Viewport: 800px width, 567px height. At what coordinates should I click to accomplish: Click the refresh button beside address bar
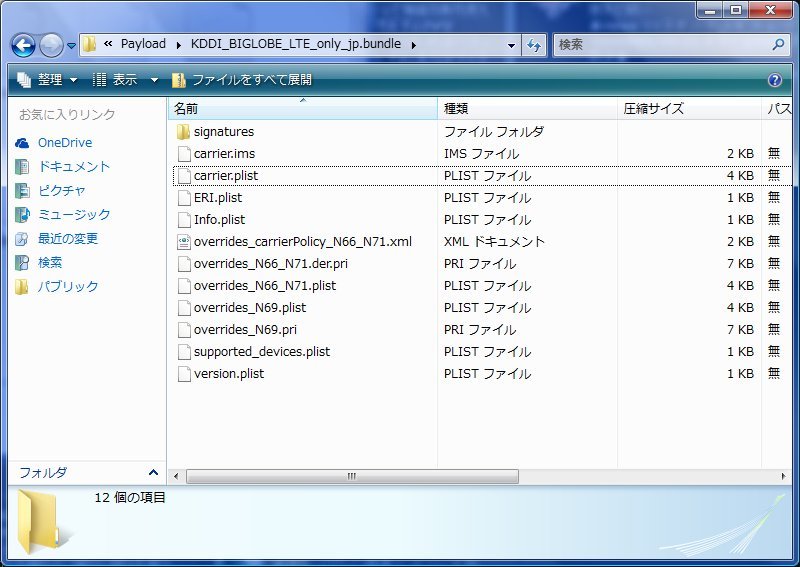pyautogui.click(x=534, y=45)
